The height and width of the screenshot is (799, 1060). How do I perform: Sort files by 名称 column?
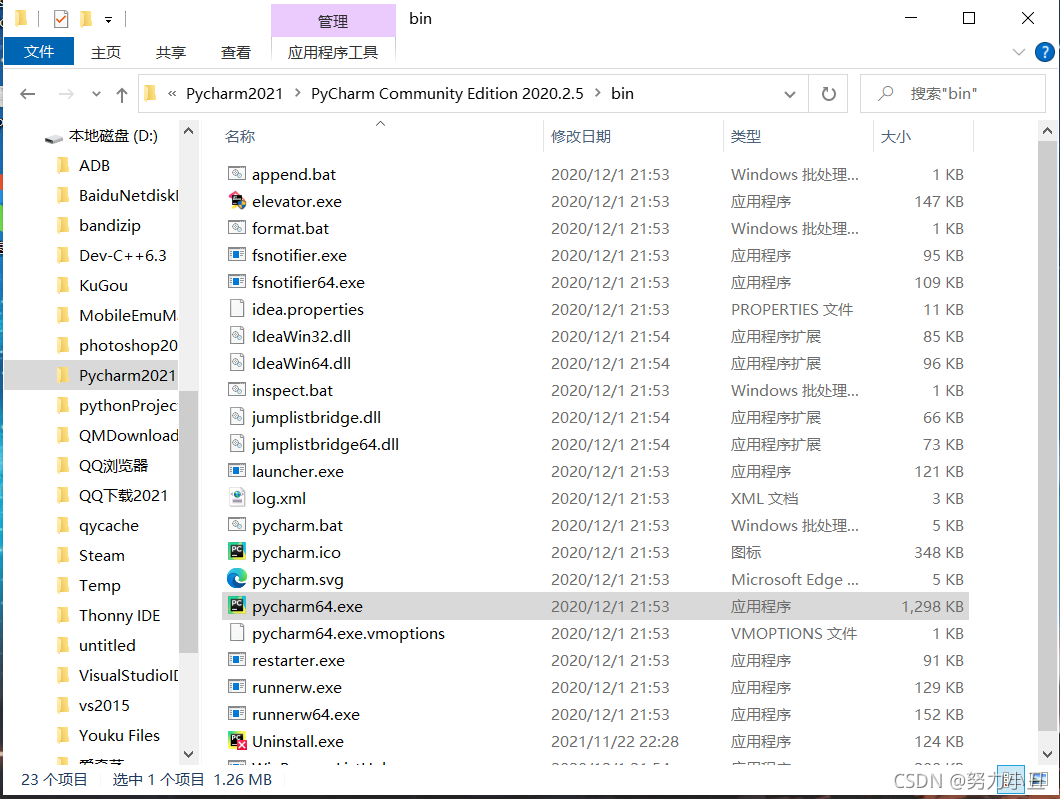(240, 137)
